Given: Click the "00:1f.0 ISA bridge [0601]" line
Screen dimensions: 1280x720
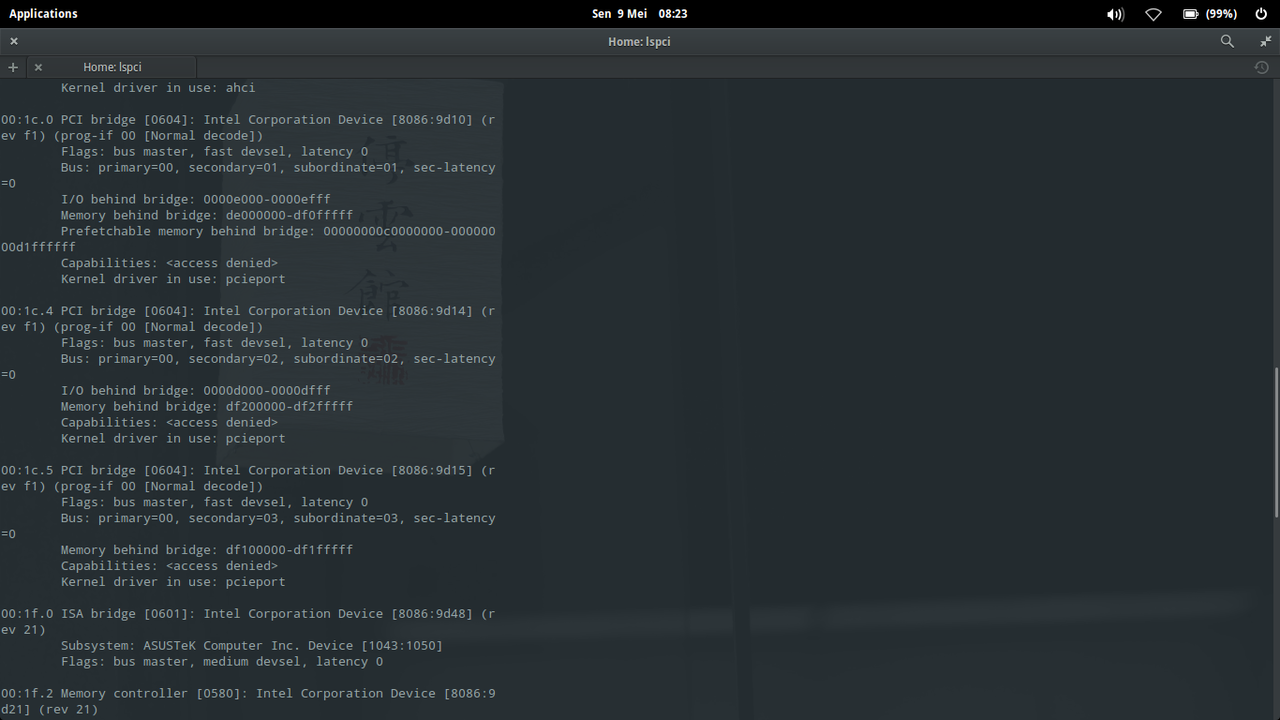Looking at the screenshot, I should (x=248, y=622).
